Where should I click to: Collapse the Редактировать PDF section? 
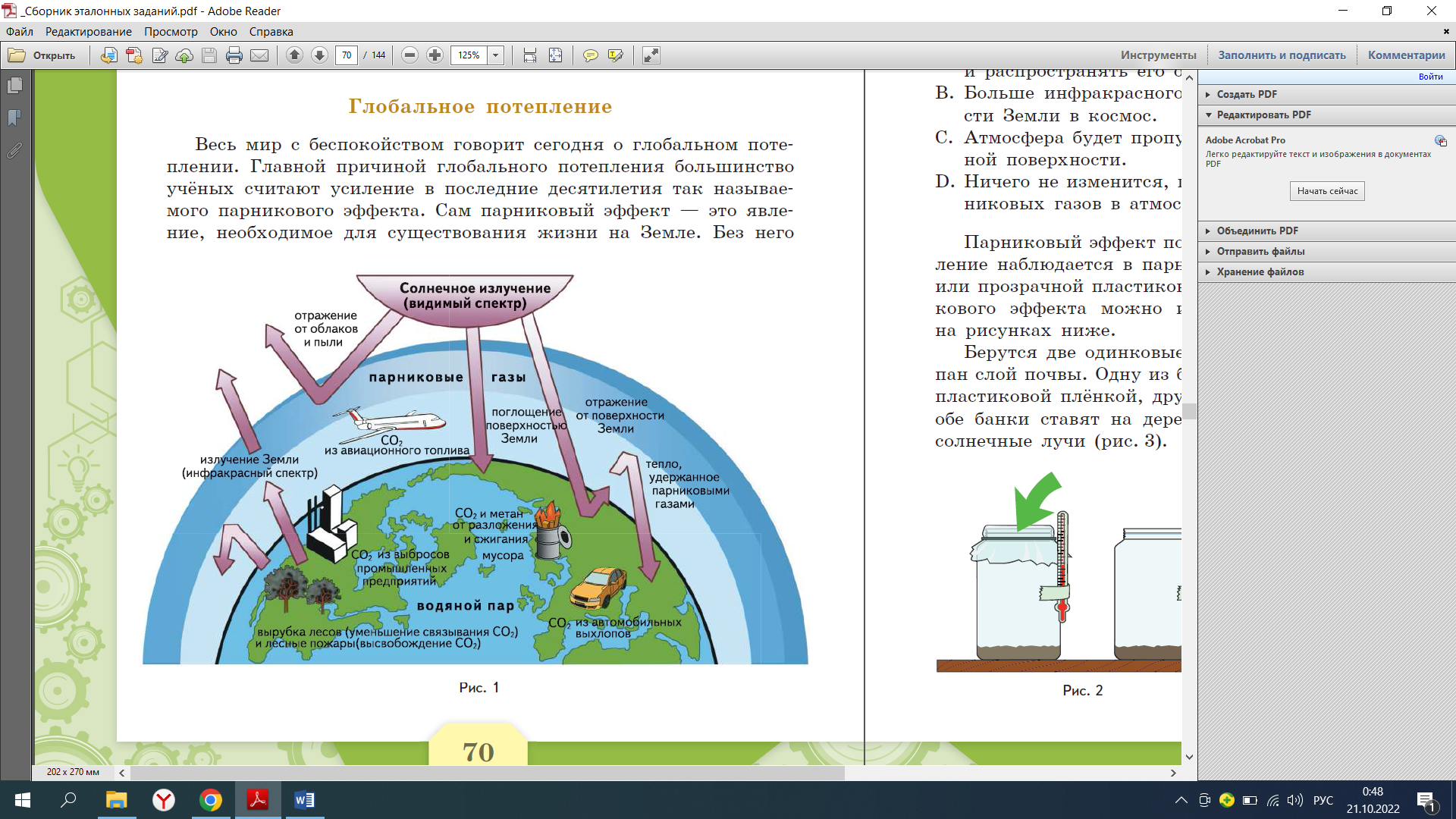coord(1327,115)
